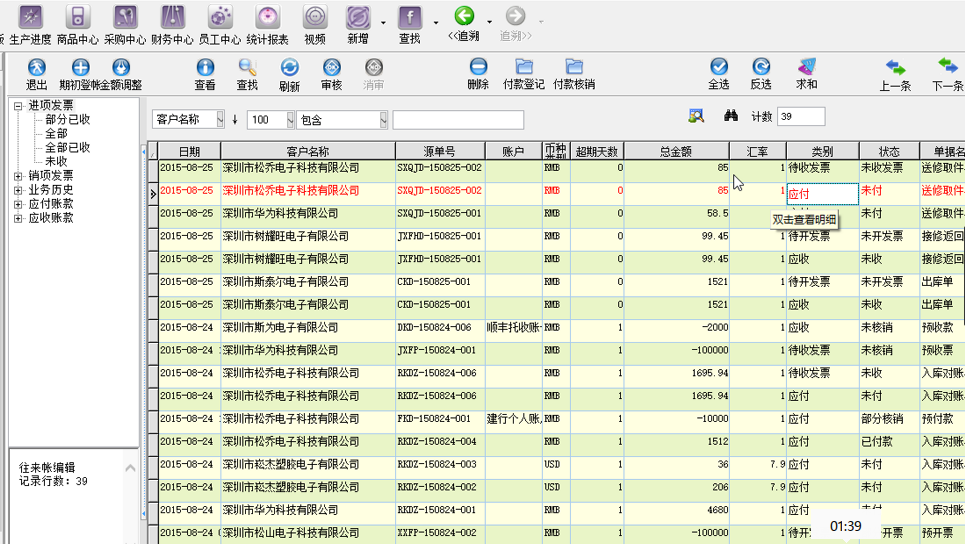Sort by 日期 column header
This screenshot has height=544, width=965.
[190, 151]
